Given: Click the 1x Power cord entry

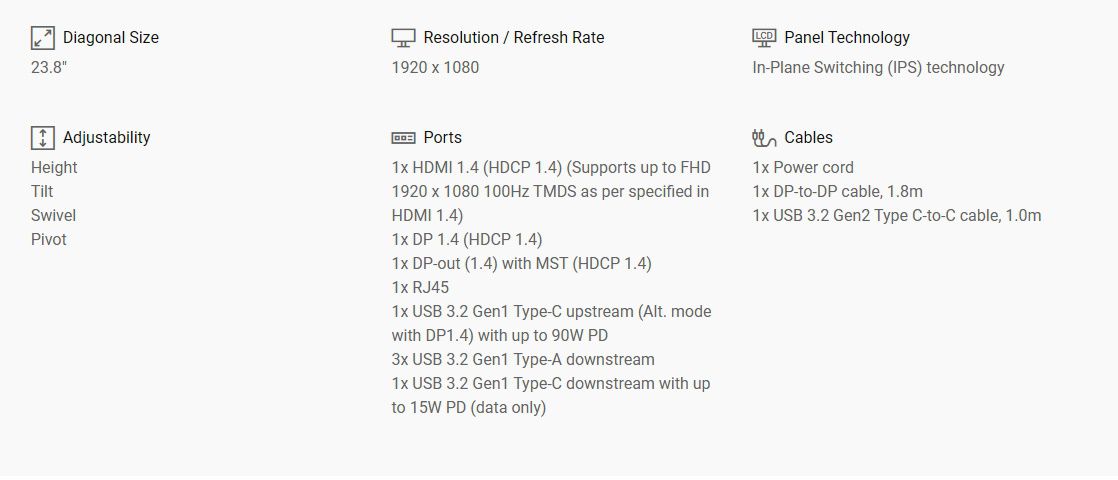Looking at the screenshot, I should coord(803,168).
